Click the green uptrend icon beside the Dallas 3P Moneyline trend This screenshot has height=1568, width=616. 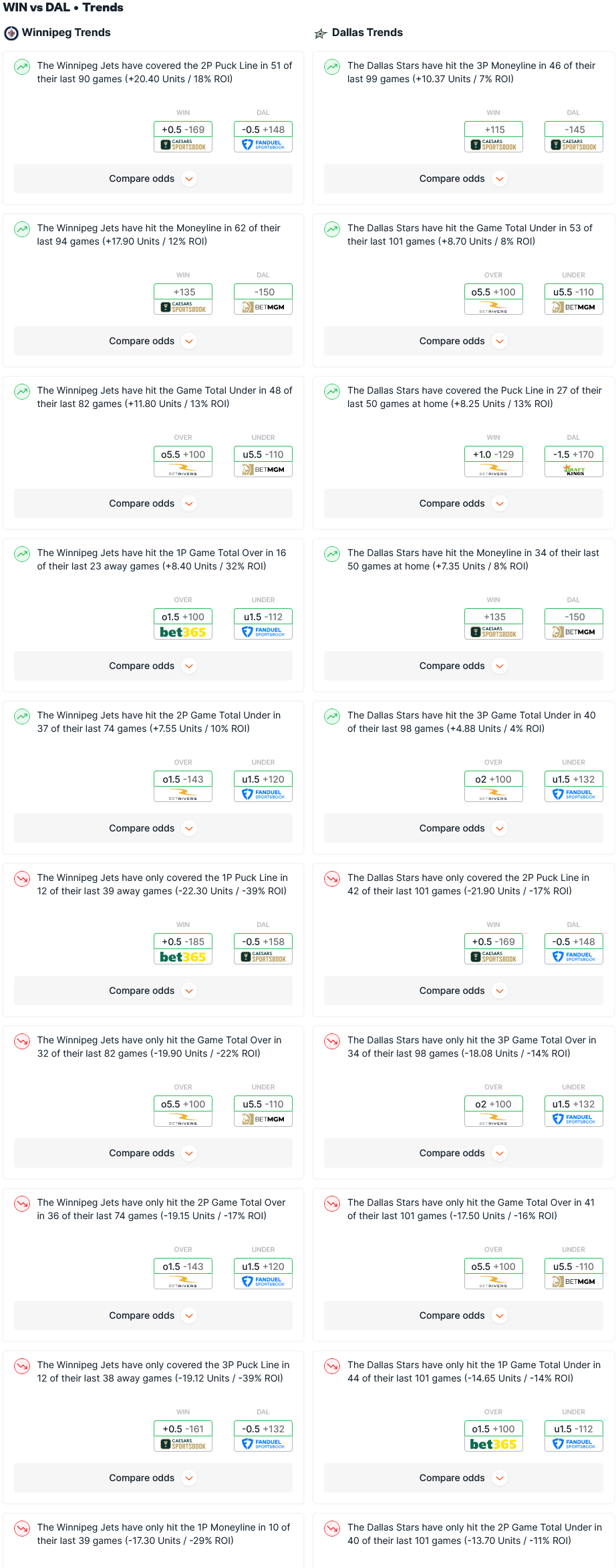point(332,67)
